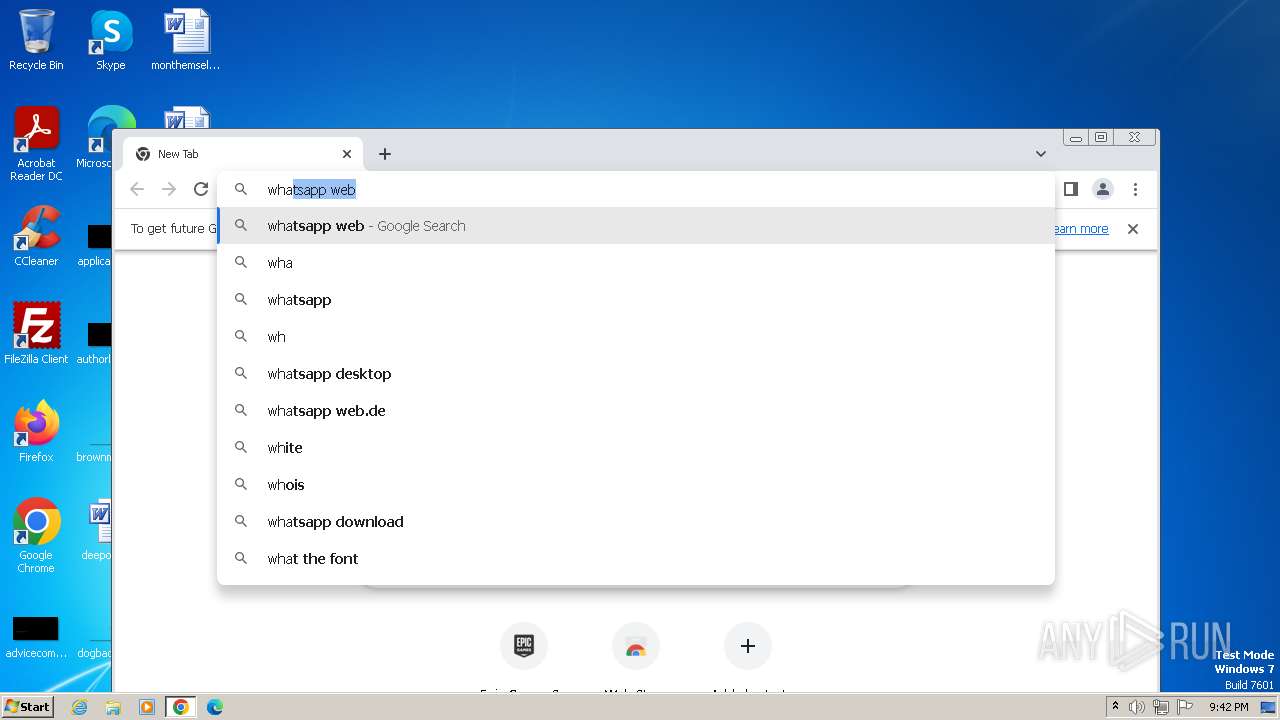The height and width of the screenshot is (720, 1280).
Task: Click the Chrome reload button
Action: pos(201,189)
